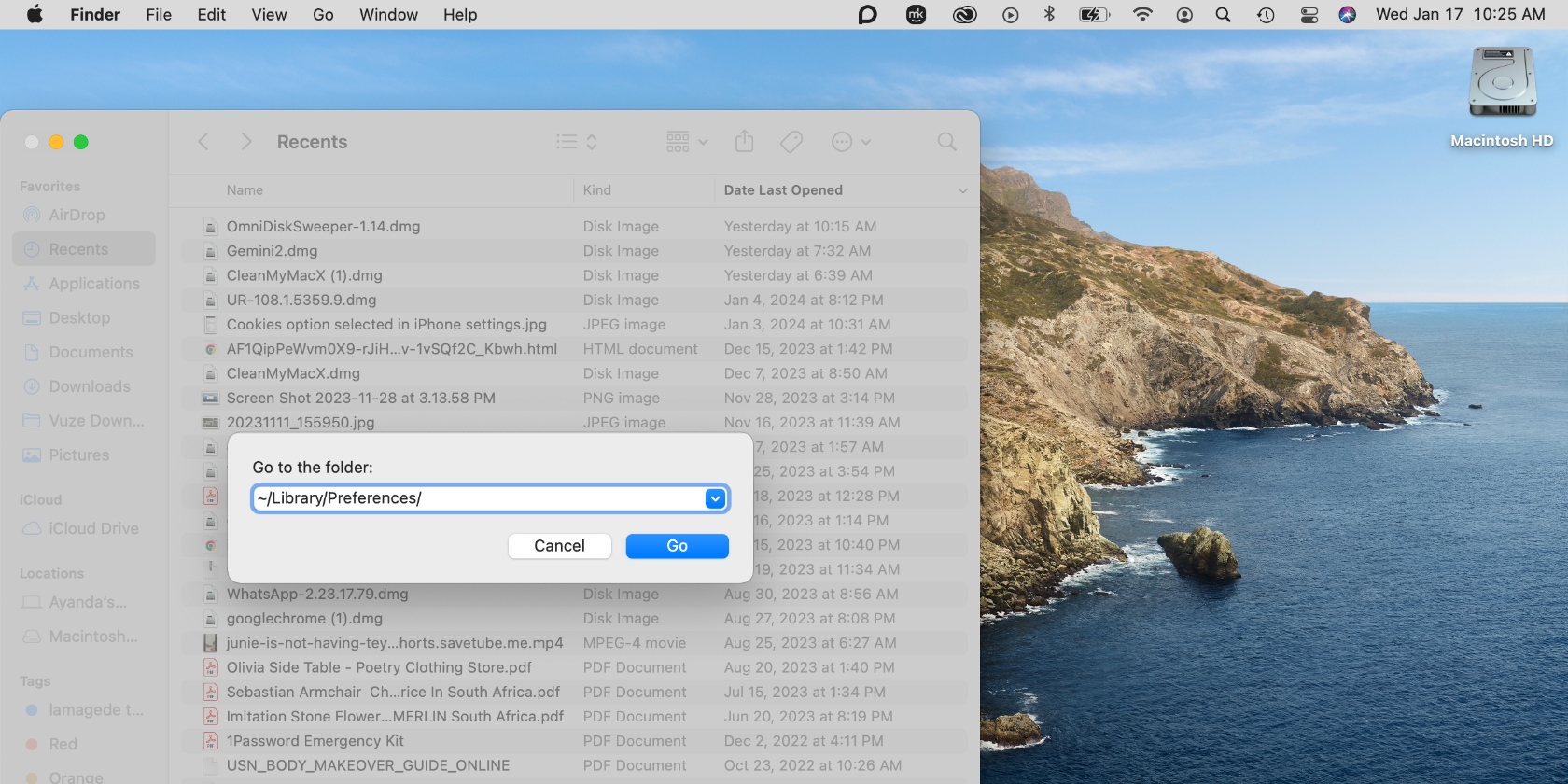Go back in Finder window
This screenshot has height=784, width=1568.
(203, 142)
